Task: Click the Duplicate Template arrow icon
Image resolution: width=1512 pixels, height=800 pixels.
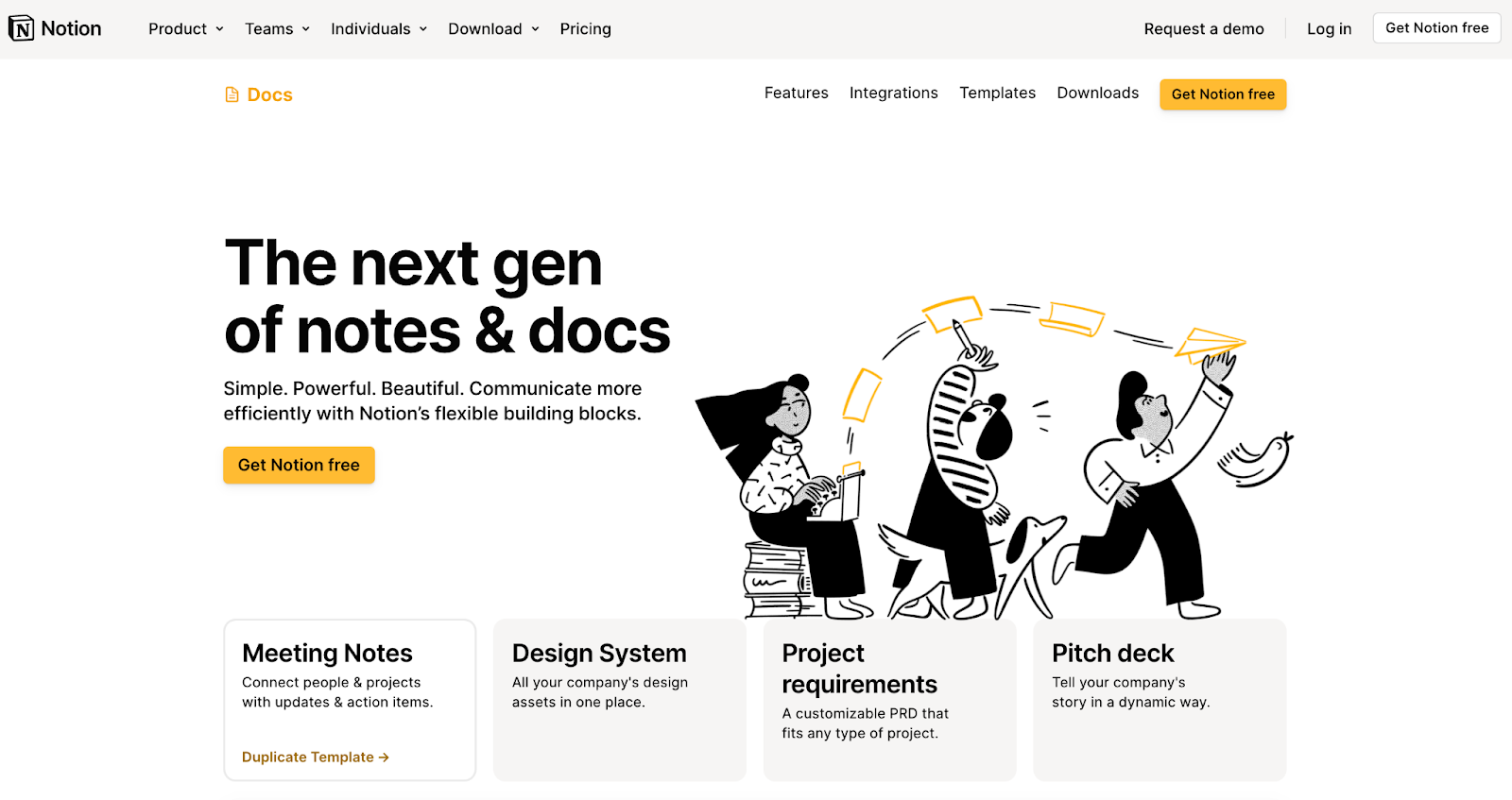Action: 384,757
